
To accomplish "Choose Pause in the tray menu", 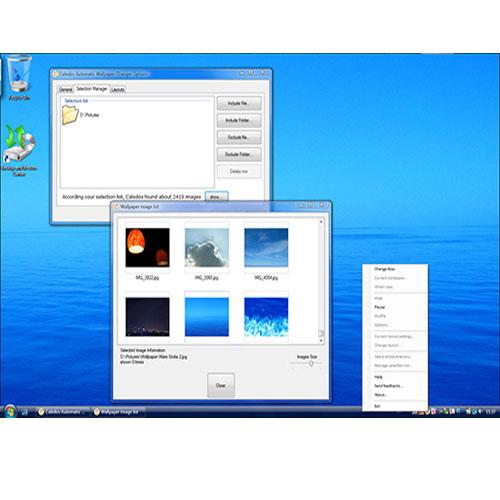I will [x=380, y=307].
